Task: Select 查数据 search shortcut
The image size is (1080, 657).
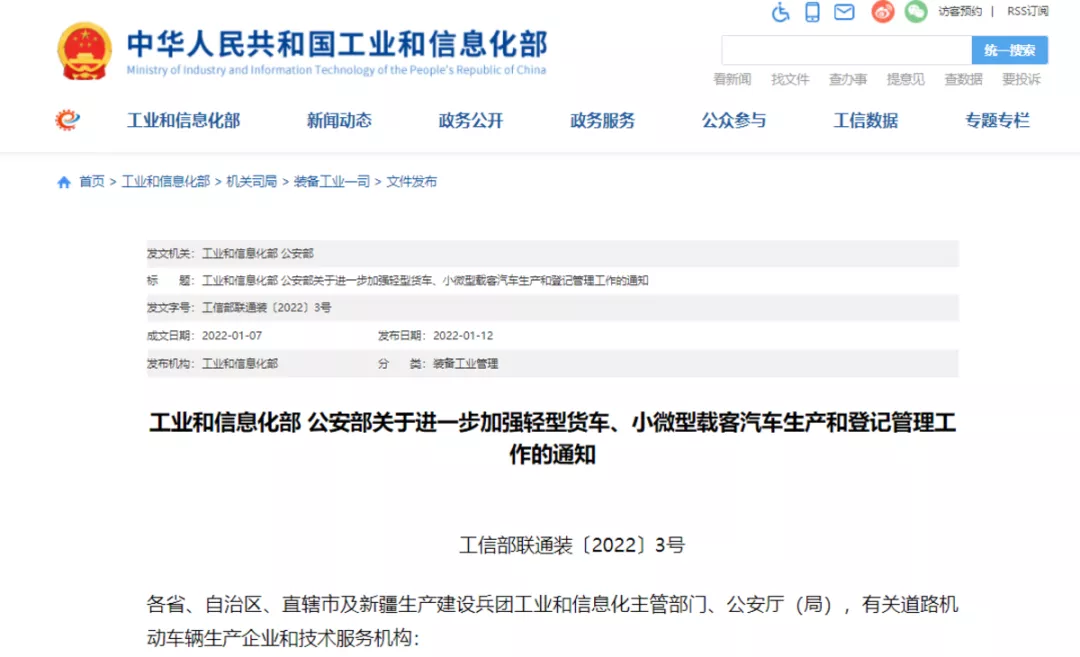Action: pos(964,79)
